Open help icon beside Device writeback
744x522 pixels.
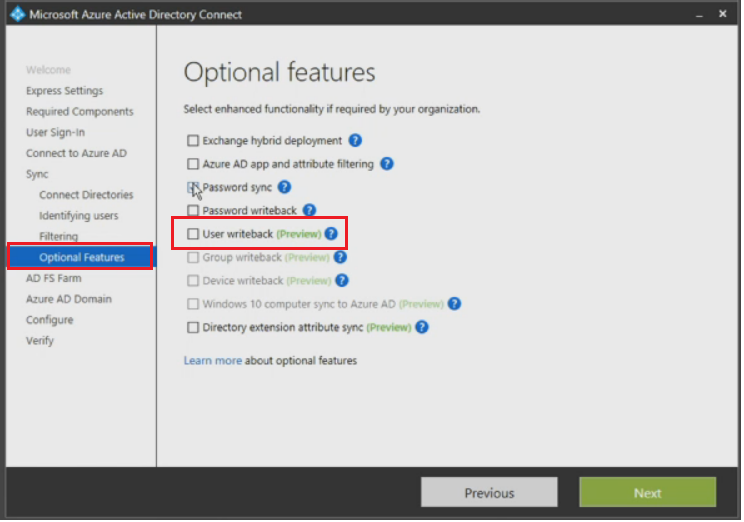click(x=342, y=280)
